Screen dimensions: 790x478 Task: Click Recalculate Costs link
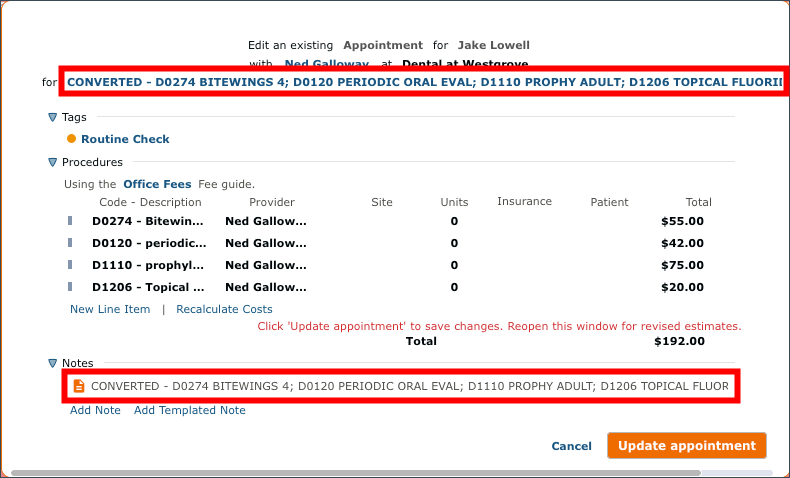[x=224, y=309]
